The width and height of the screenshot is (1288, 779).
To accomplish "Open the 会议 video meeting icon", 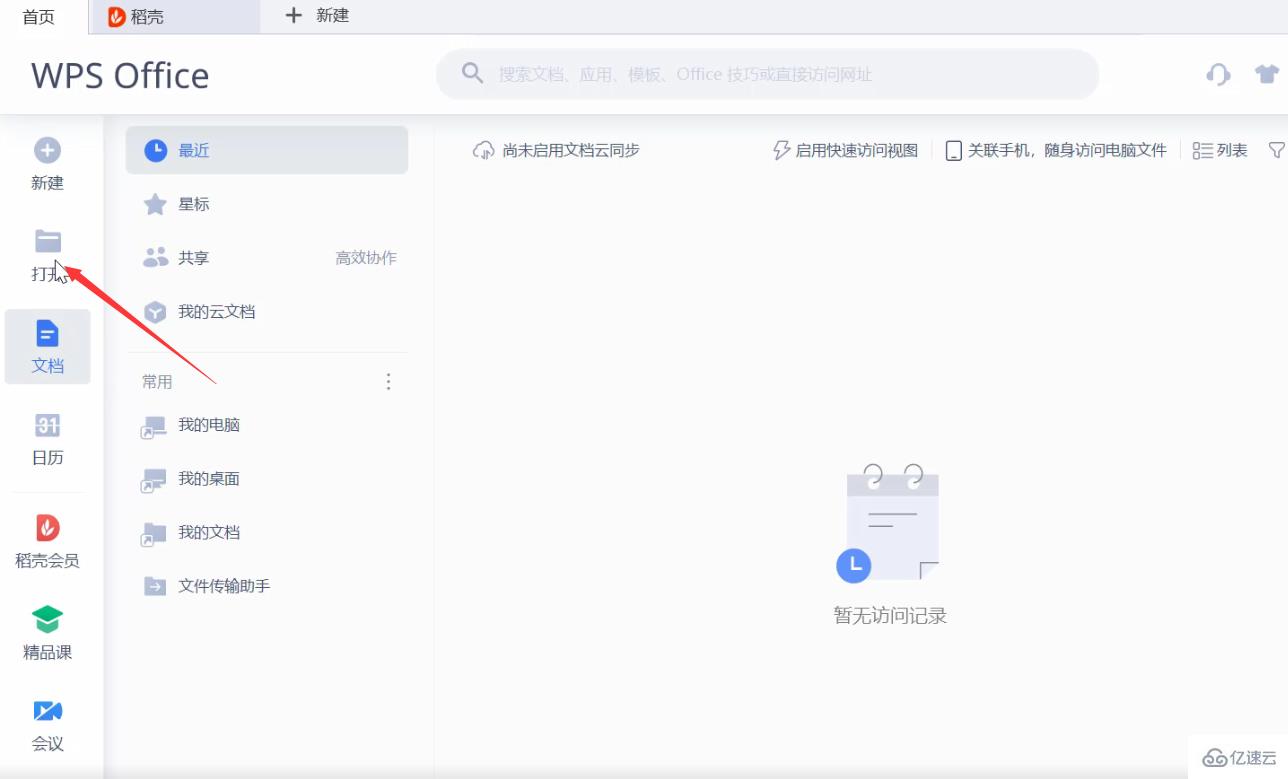I will point(47,711).
